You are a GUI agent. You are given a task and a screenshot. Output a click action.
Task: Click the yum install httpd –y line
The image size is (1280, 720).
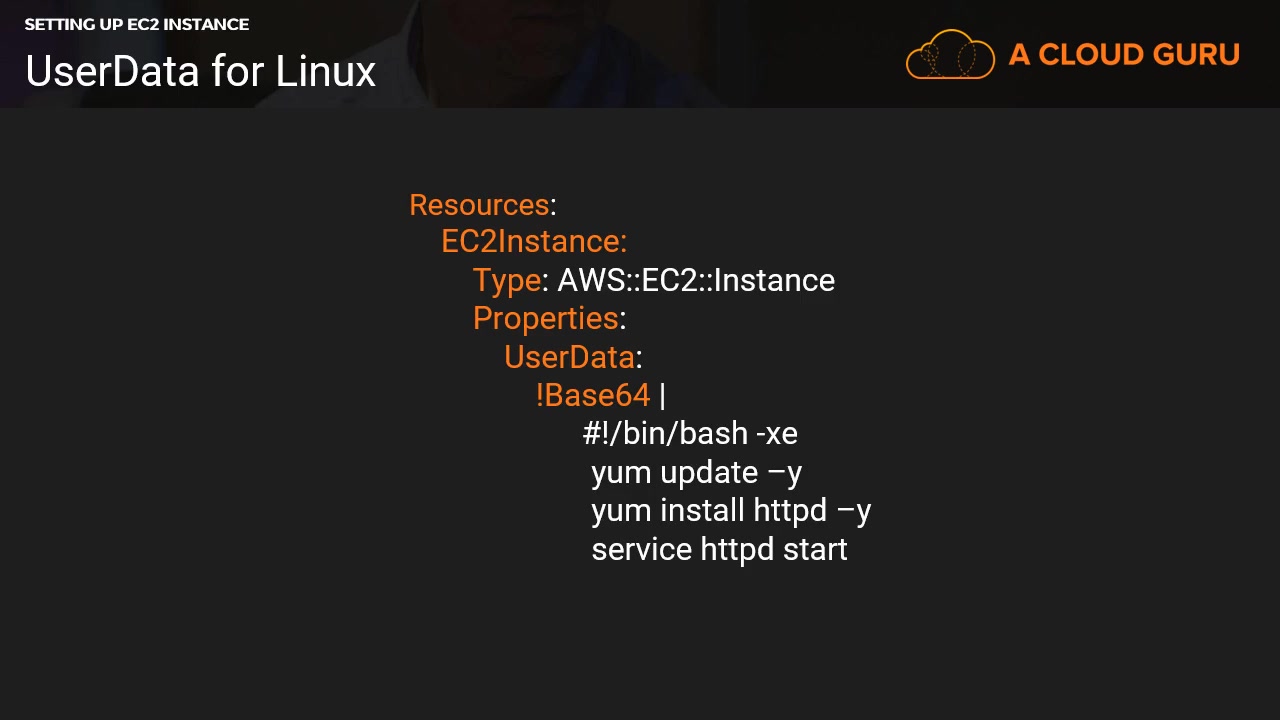(731, 511)
